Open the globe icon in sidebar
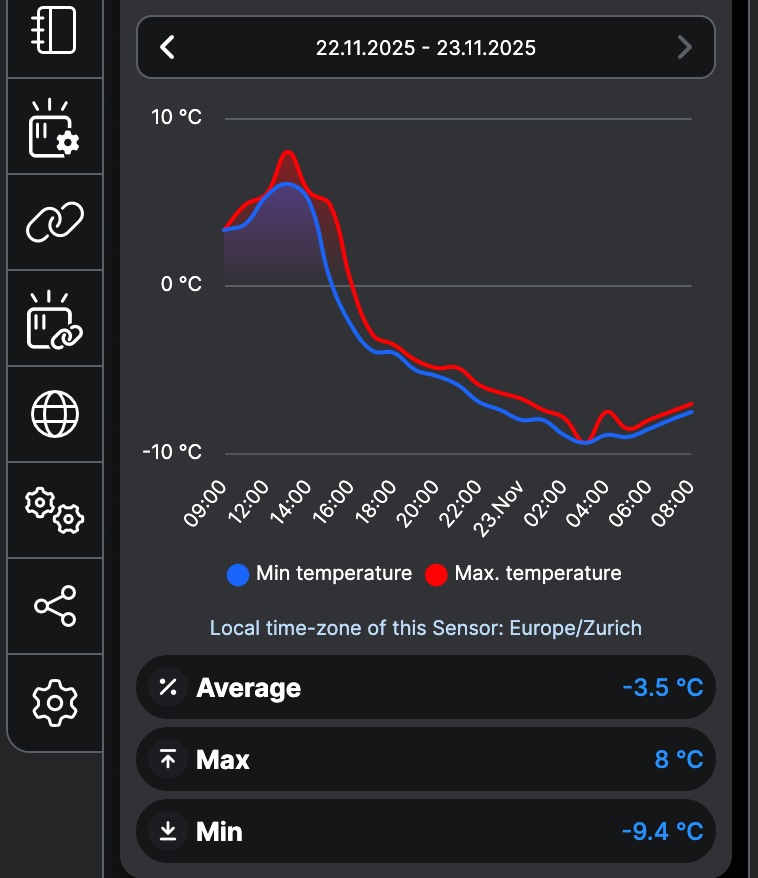The height and width of the screenshot is (878, 758). coord(55,414)
